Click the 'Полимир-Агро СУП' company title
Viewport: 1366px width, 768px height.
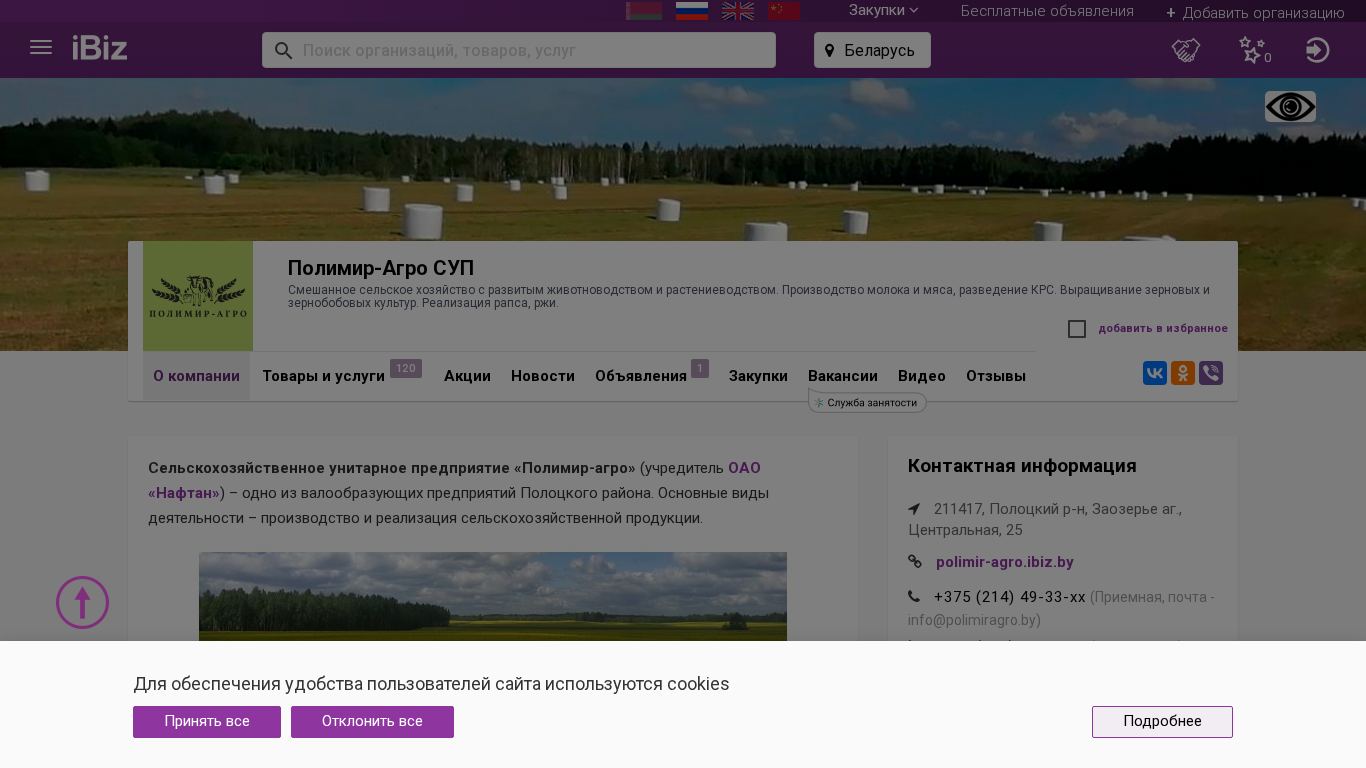tap(381, 268)
